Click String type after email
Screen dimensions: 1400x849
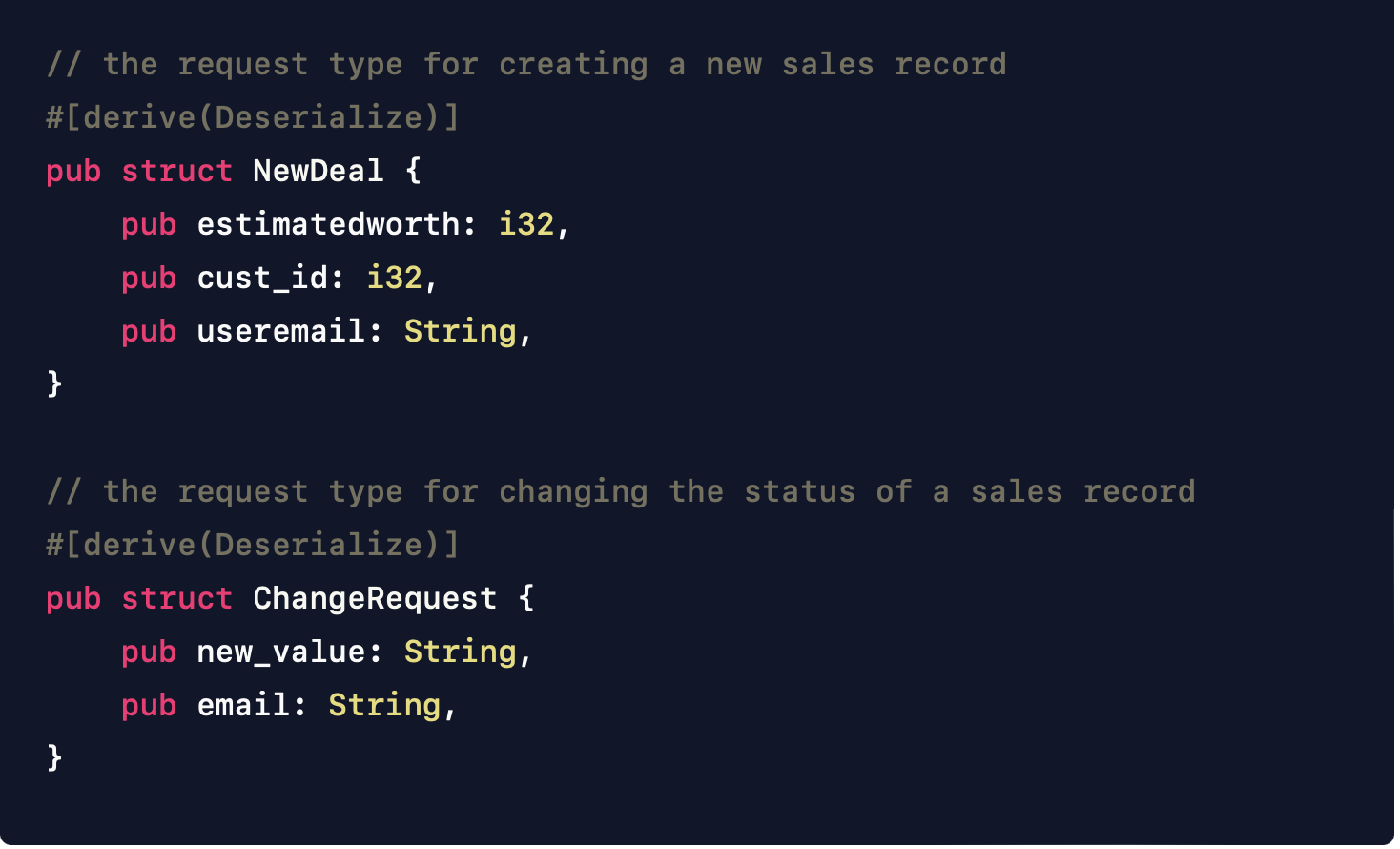coord(384,706)
